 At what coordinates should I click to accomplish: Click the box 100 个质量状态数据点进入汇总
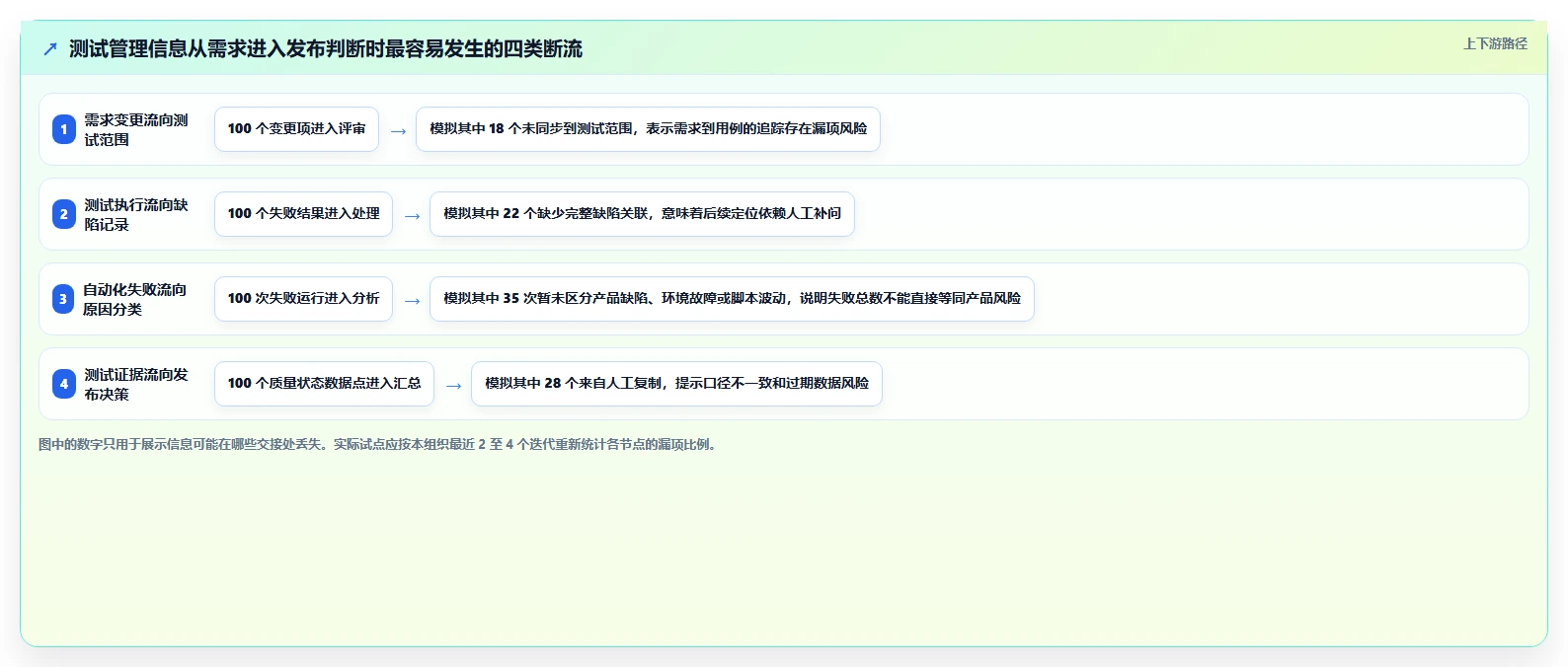pyautogui.click(x=324, y=384)
